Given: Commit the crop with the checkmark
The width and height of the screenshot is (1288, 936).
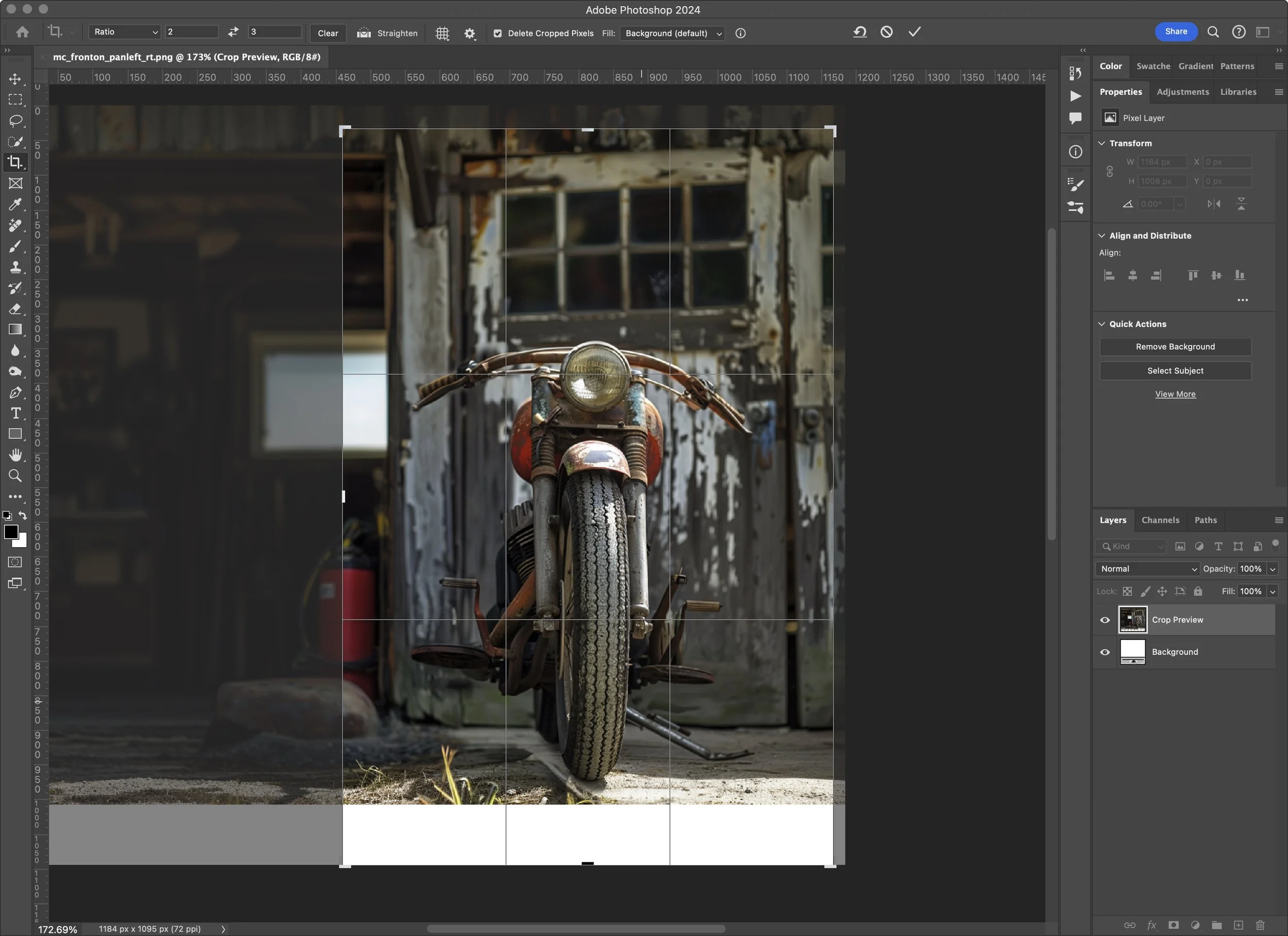Looking at the screenshot, I should pyautogui.click(x=914, y=32).
